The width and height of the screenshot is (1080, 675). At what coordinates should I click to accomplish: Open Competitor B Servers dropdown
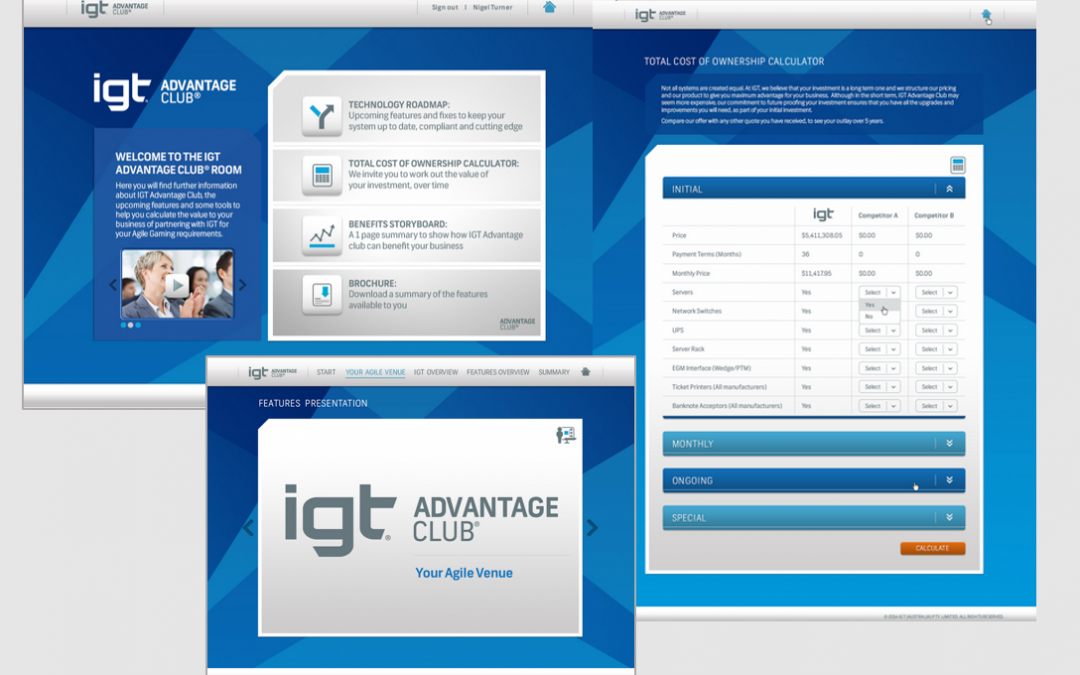click(936, 292)
